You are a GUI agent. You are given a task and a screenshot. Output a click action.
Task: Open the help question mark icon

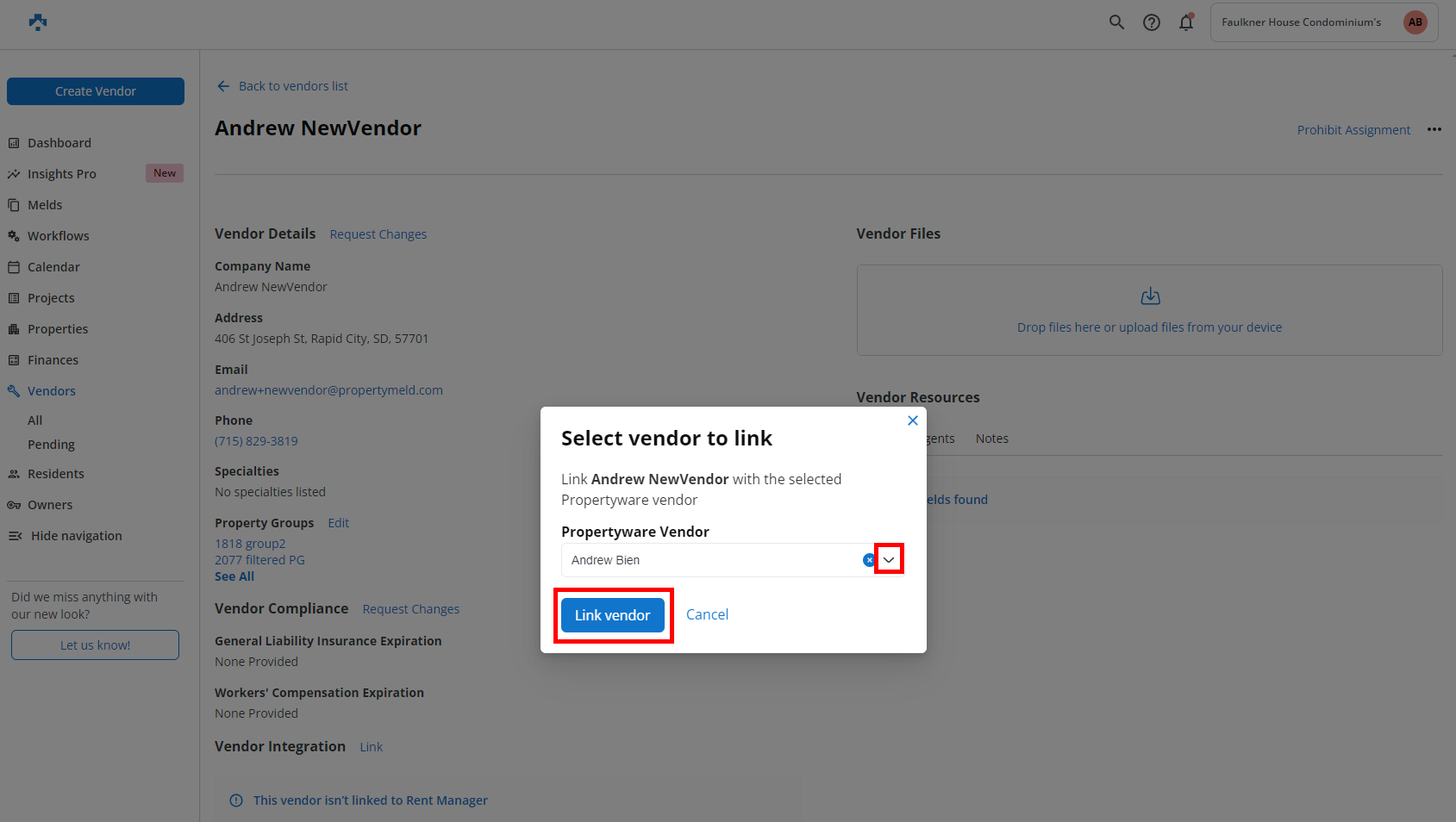click(1152, 22)
